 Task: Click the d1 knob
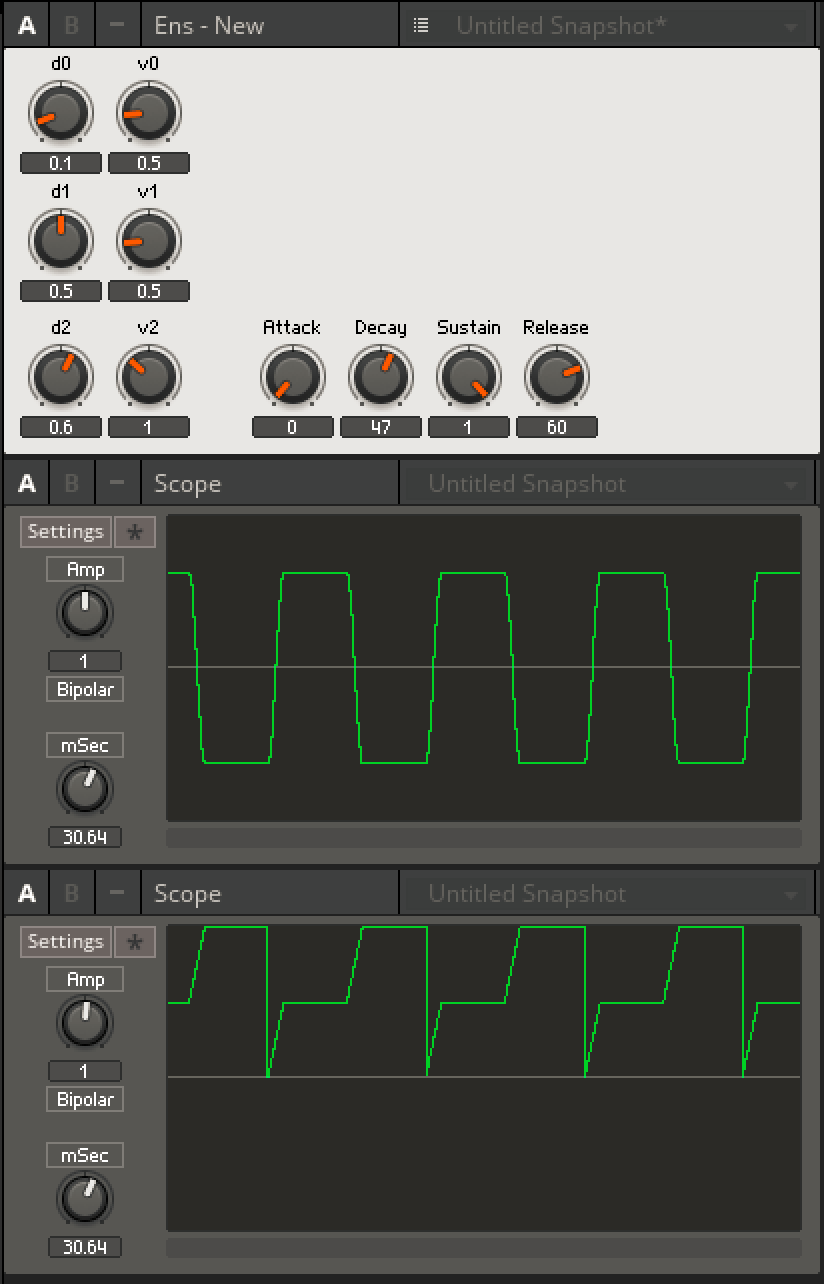pyautogui.click(x=61, y=241)
